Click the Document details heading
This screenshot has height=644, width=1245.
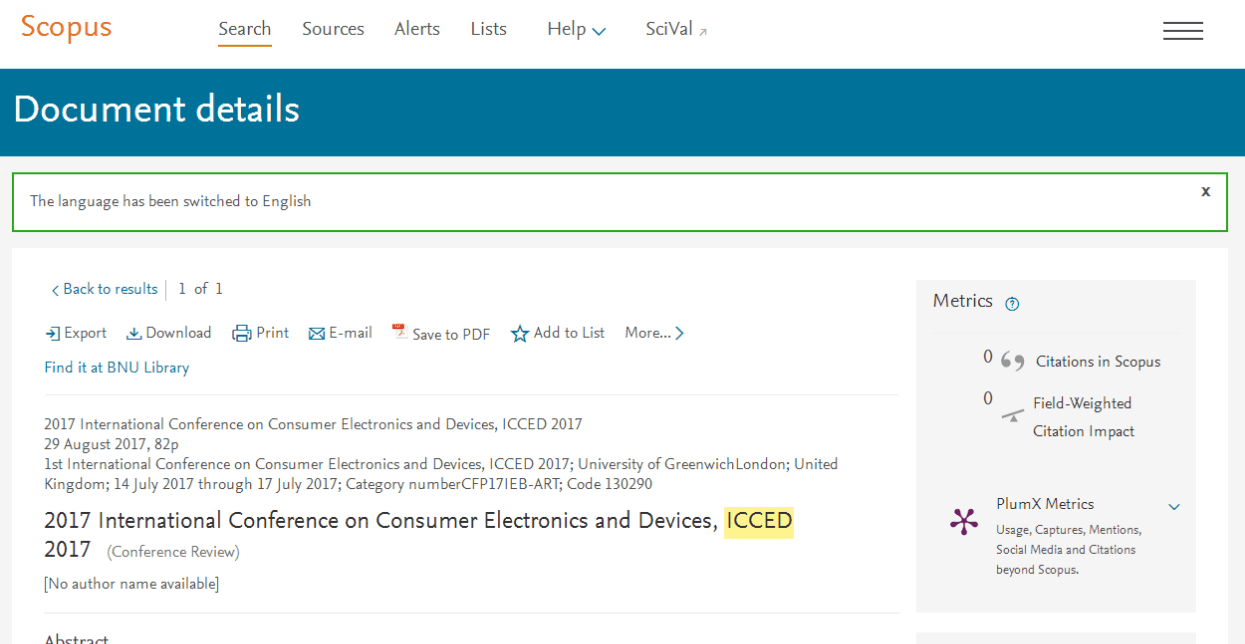(x=156, y=110)
